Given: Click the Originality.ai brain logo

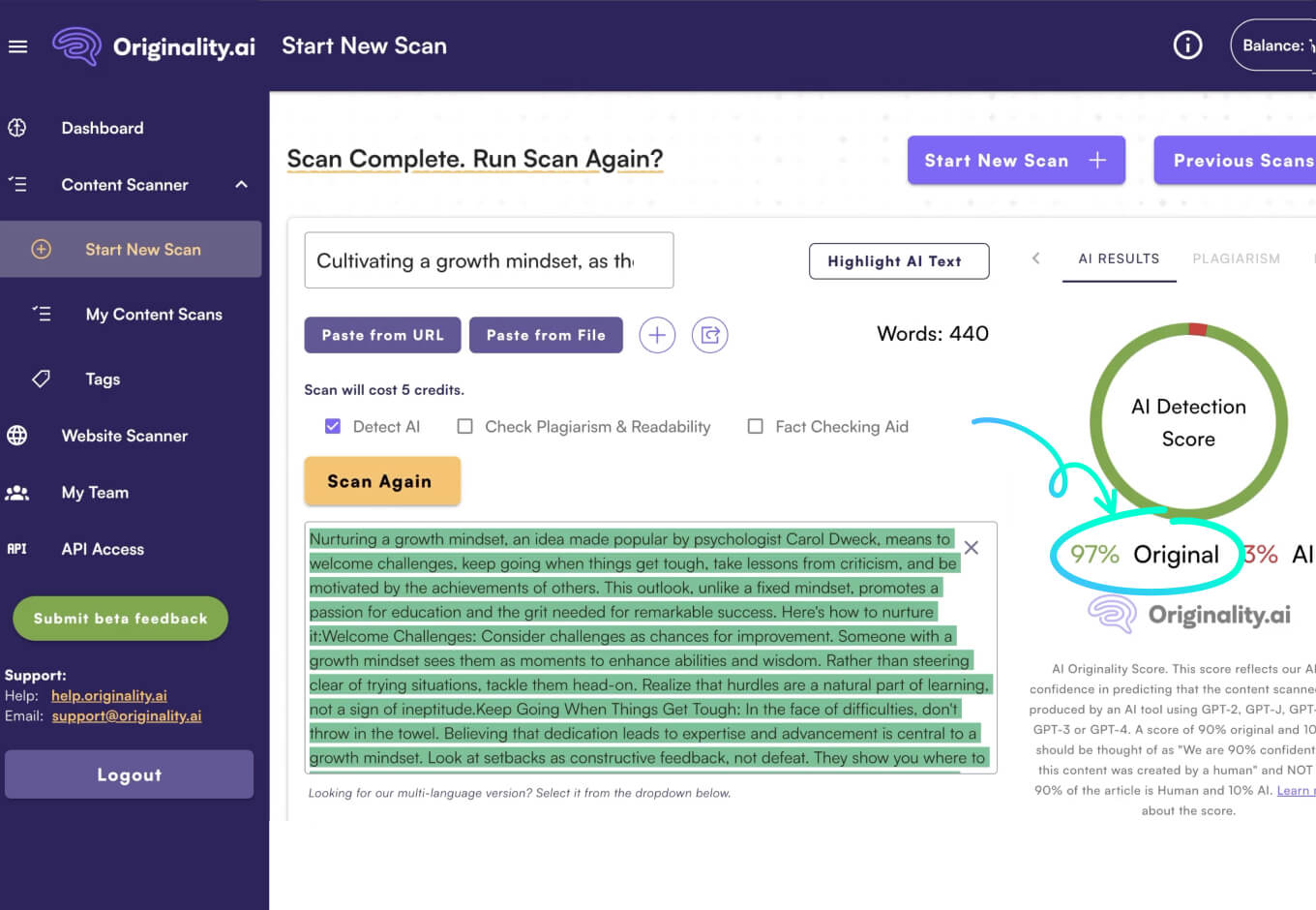Looking at the screenshot, I should pos(77,46).
